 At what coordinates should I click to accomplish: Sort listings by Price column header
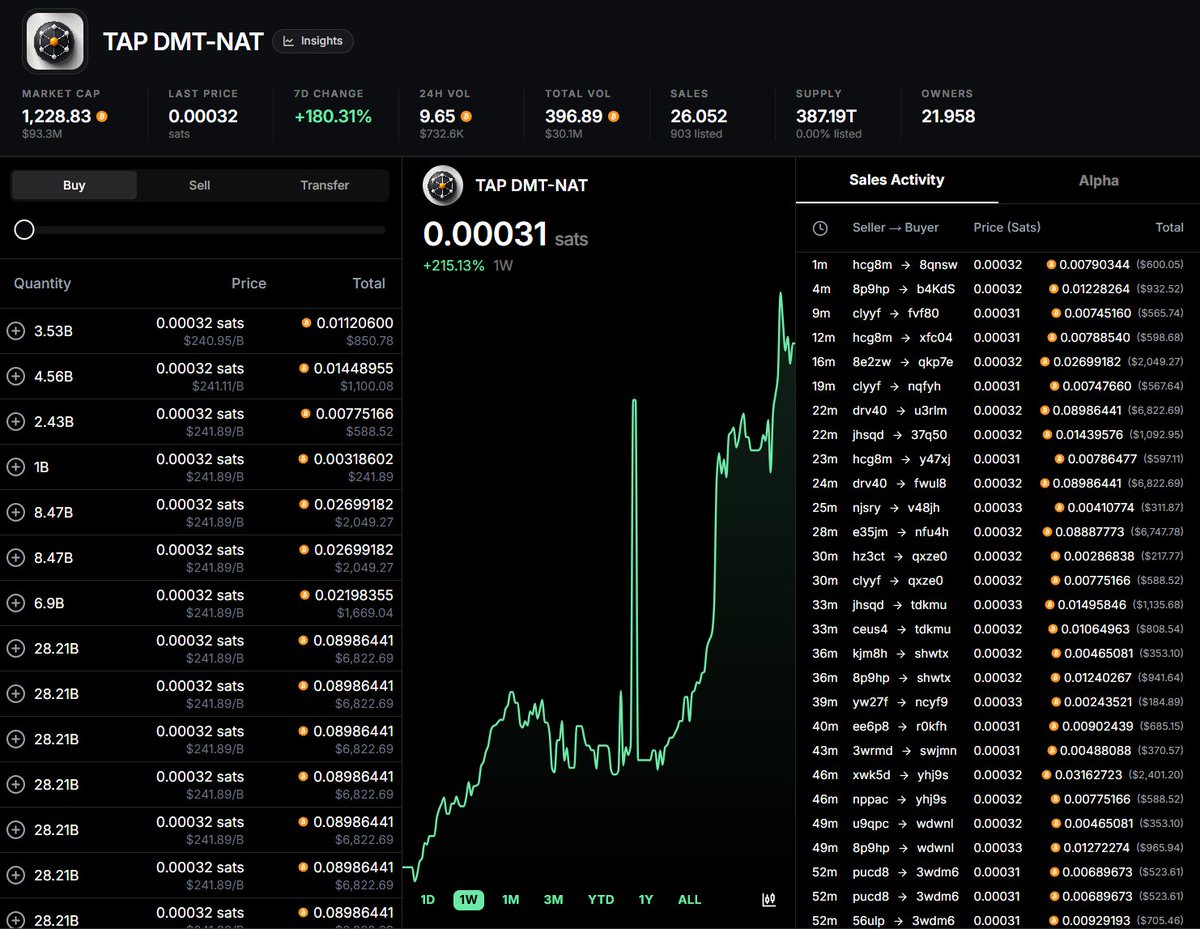[248, 284]
